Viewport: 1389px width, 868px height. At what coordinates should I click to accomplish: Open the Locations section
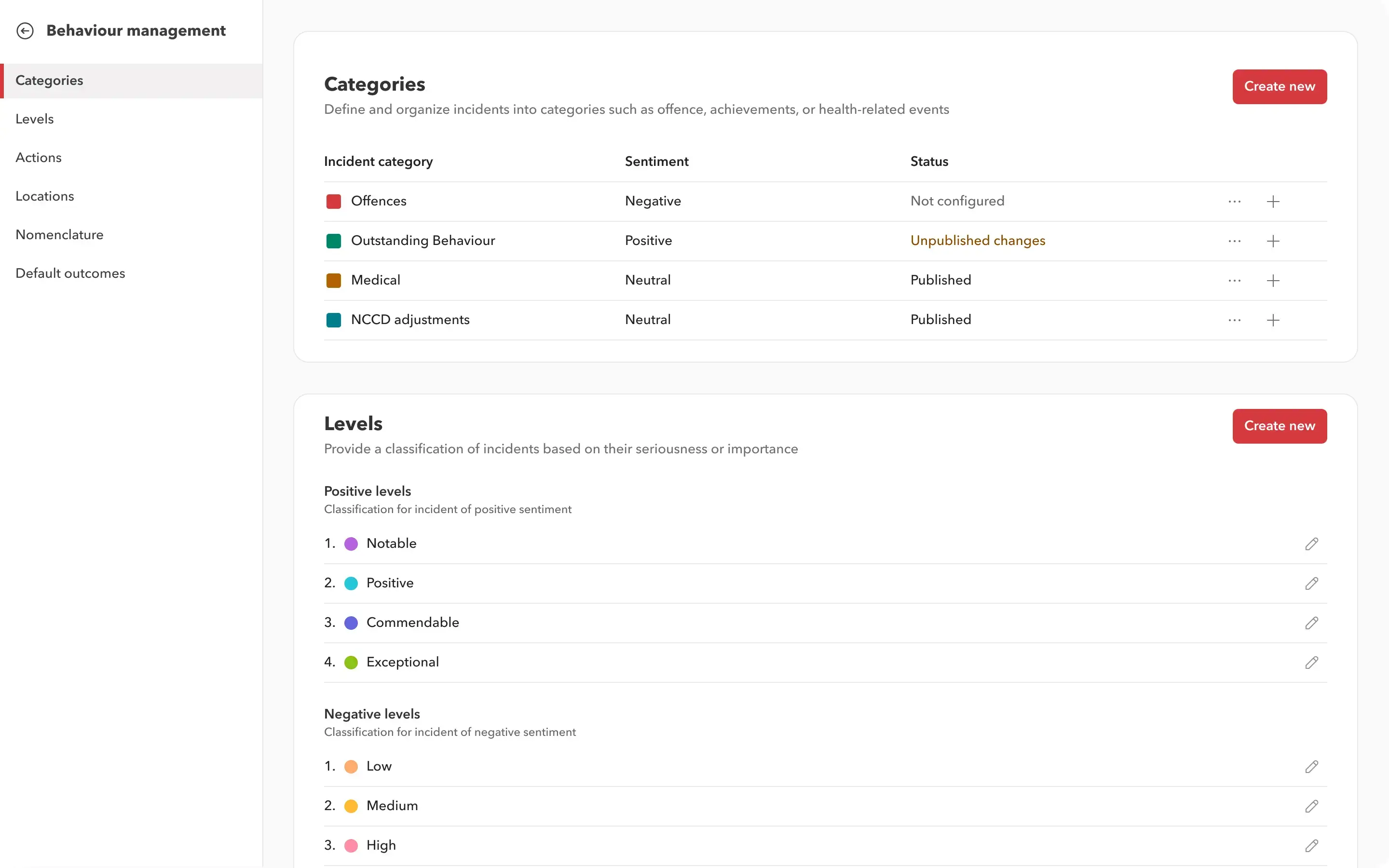44,195
